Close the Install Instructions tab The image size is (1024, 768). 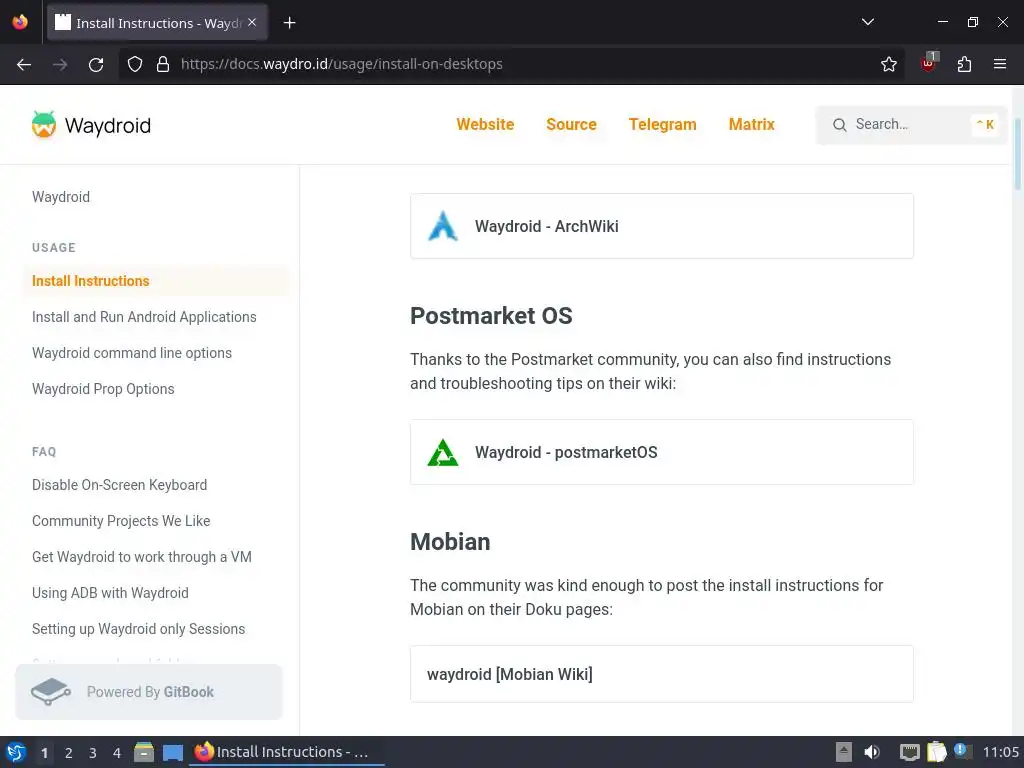click(252, 22)
